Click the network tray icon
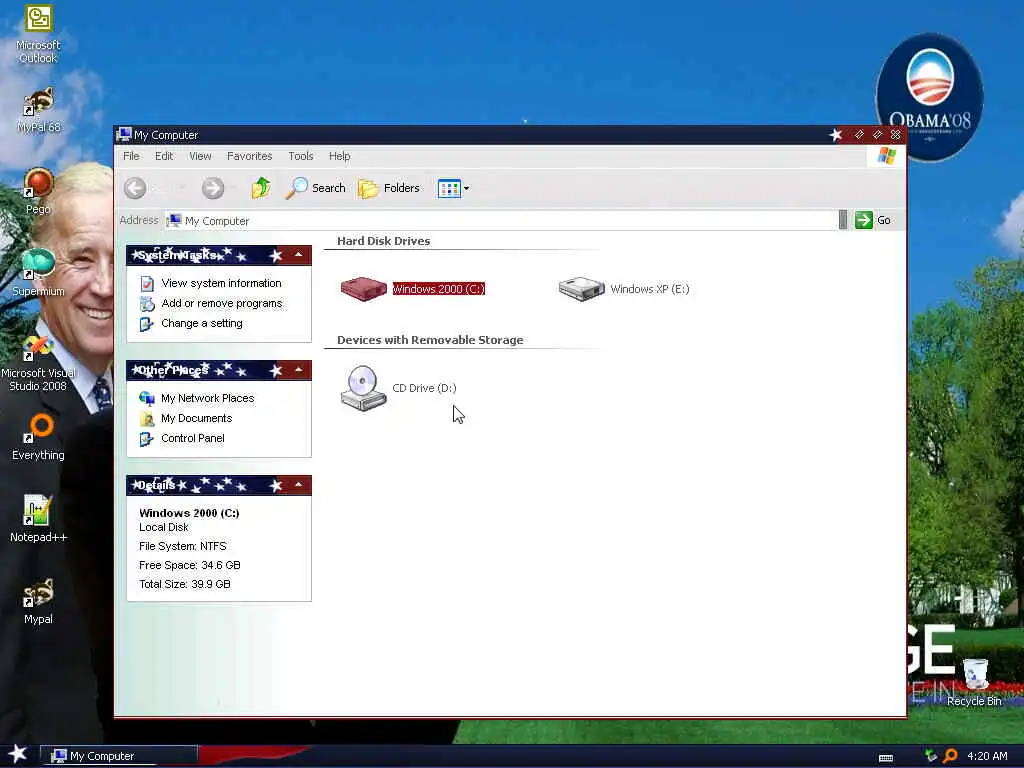The width and height of the screenshot is (1024, 768). 931,756
